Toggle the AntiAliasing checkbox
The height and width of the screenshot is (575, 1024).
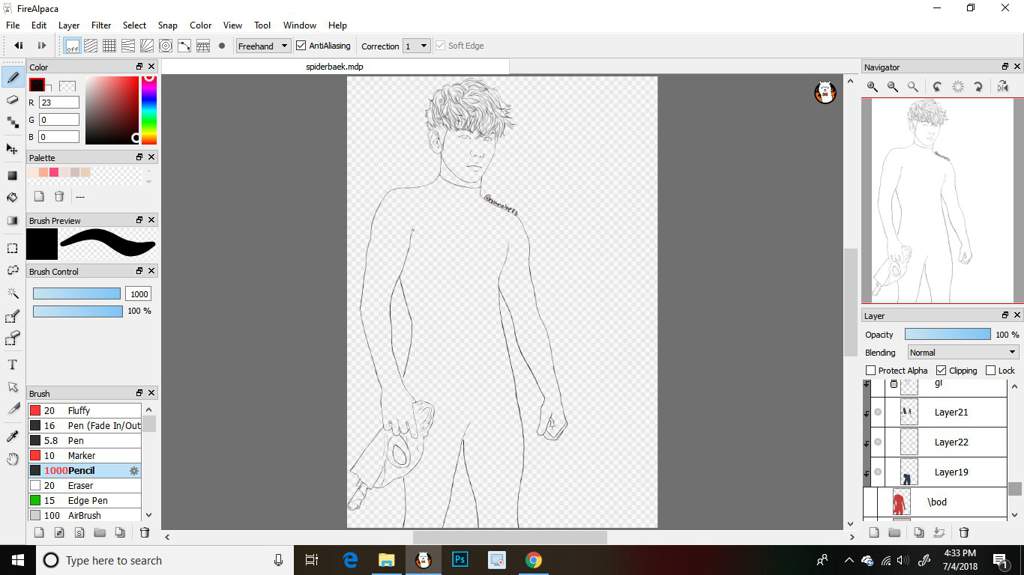301,45
